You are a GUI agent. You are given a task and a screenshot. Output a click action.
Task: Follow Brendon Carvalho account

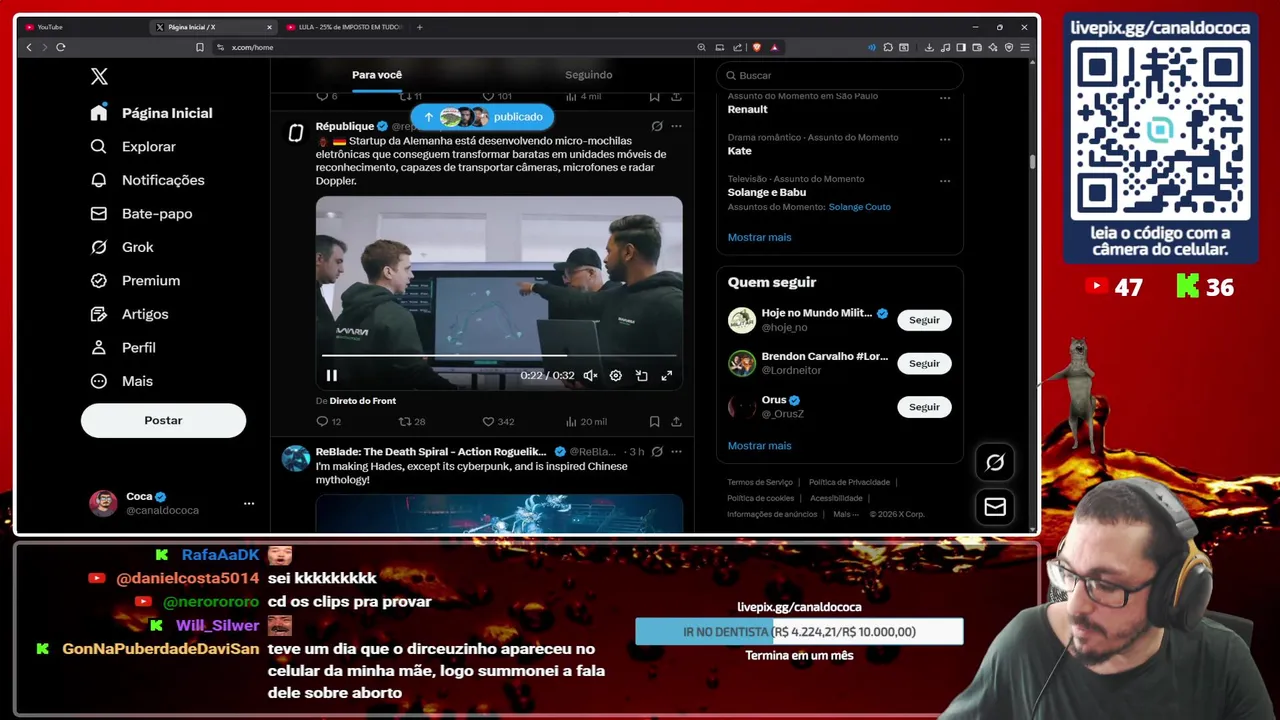tap(924, 364)
